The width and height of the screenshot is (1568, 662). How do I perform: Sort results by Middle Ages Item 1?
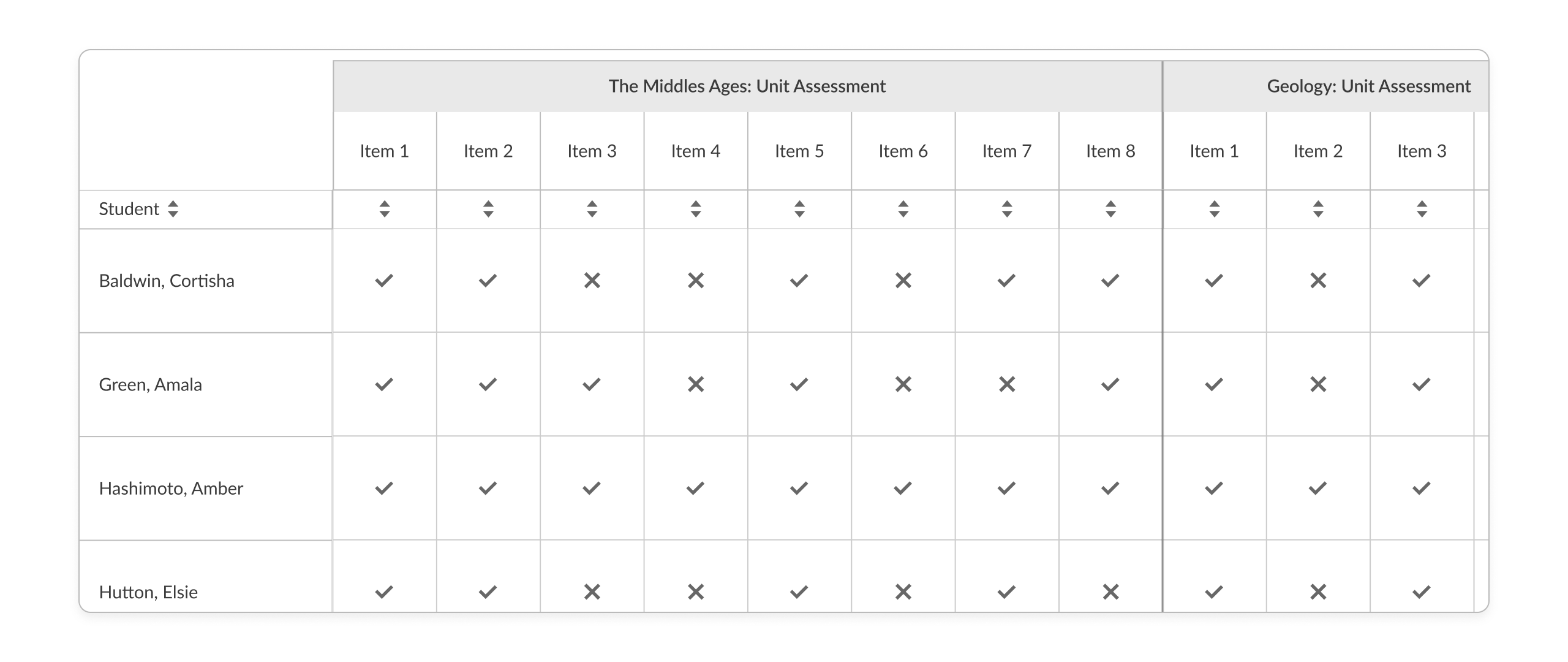(385, 209)
